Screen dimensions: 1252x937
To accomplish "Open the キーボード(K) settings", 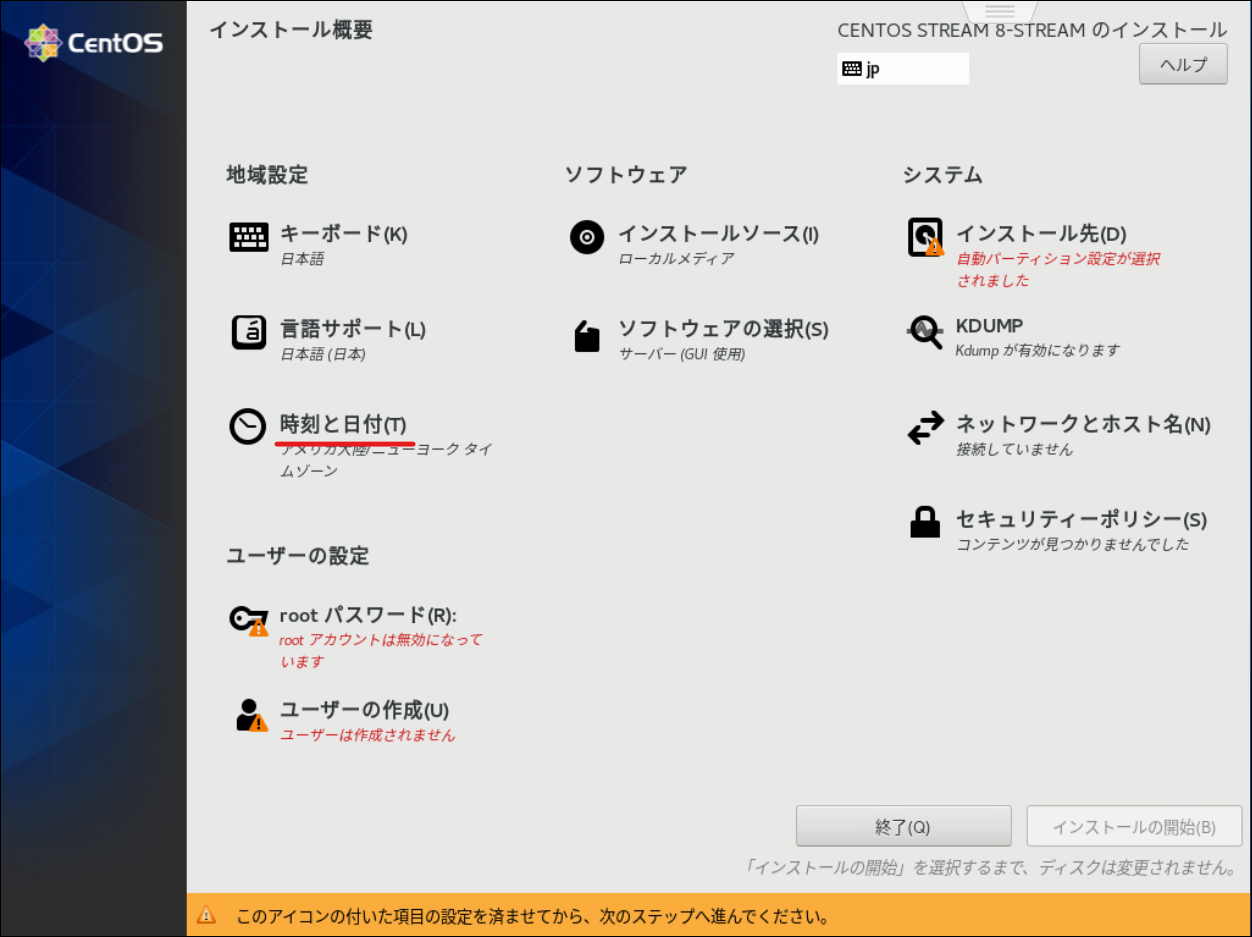I will (343, 234).
